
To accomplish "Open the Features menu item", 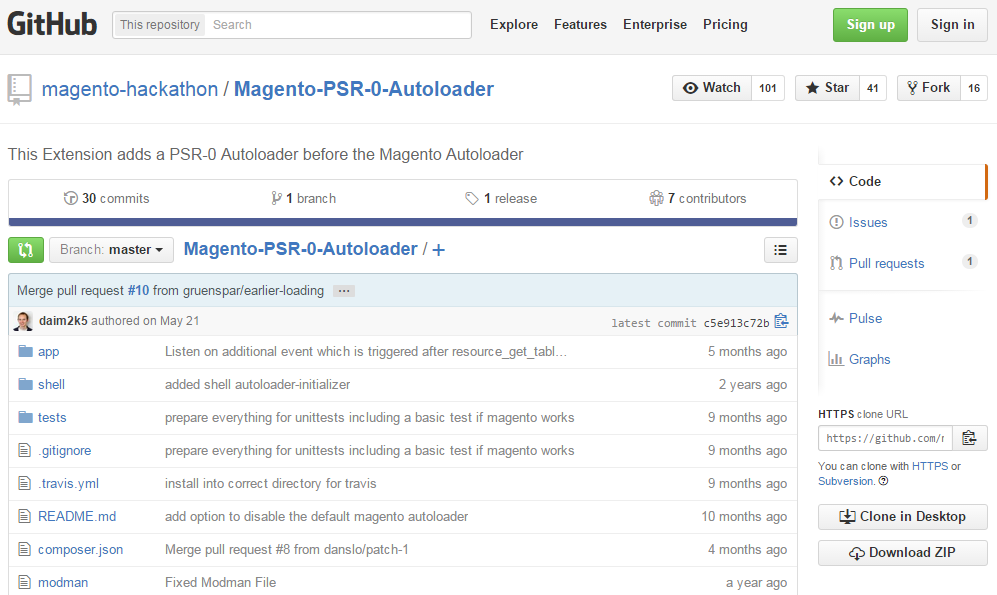I will 580,24.
